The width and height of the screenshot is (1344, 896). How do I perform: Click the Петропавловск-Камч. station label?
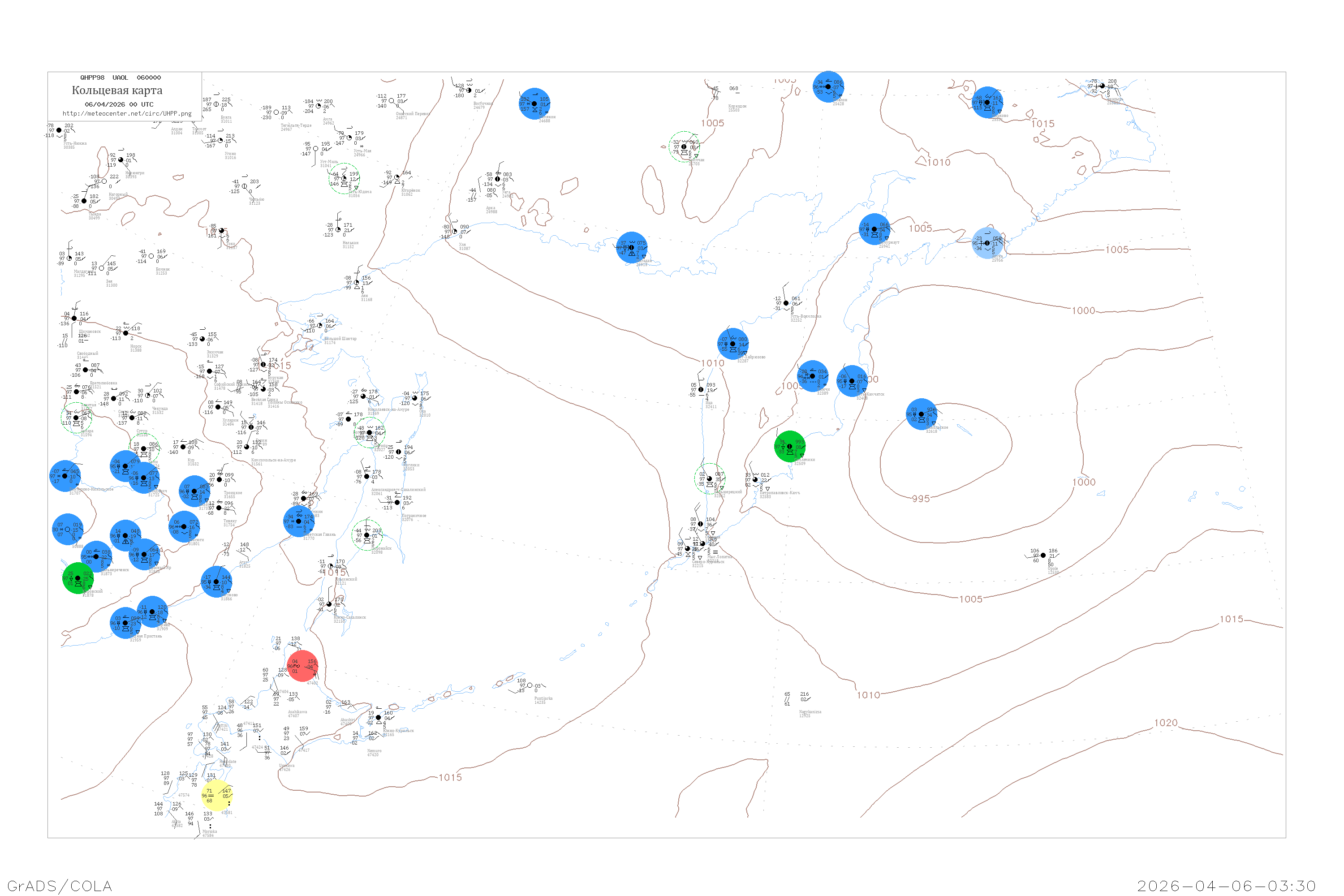pos(780,492)
